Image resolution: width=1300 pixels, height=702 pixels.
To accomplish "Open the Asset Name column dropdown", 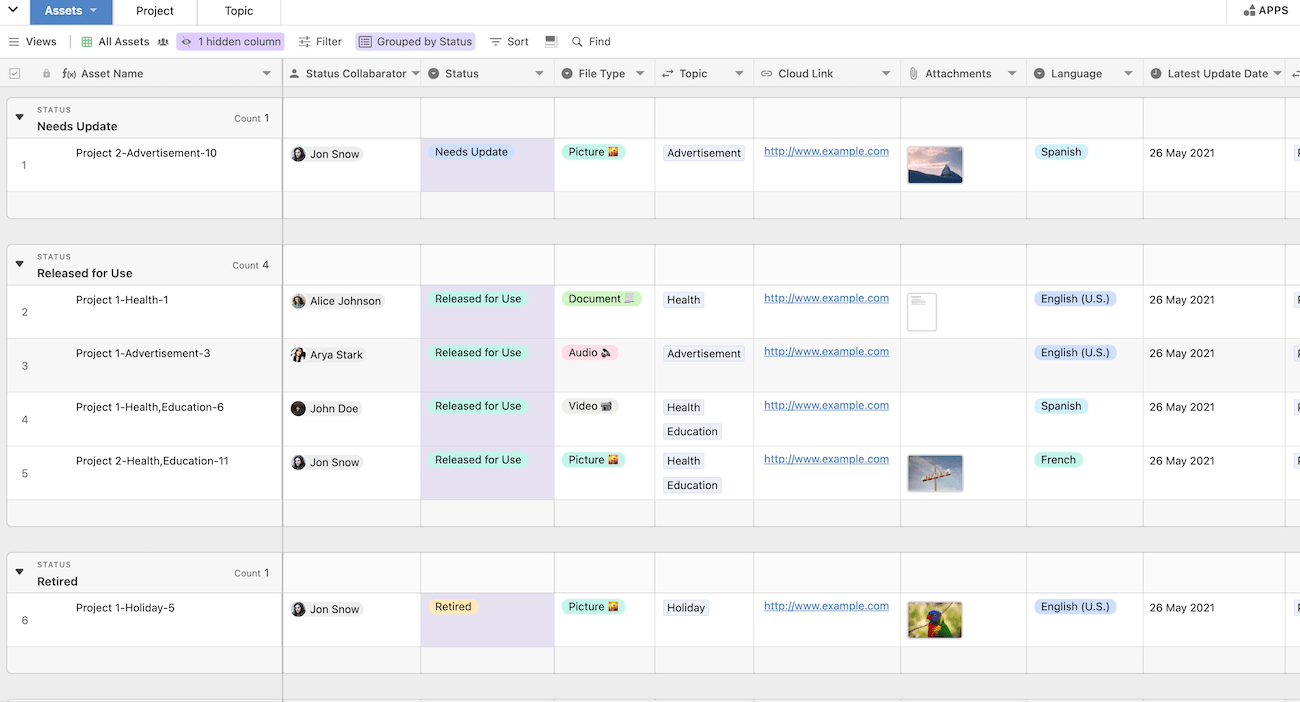I will pyautogui.click(x=267, y=74).
